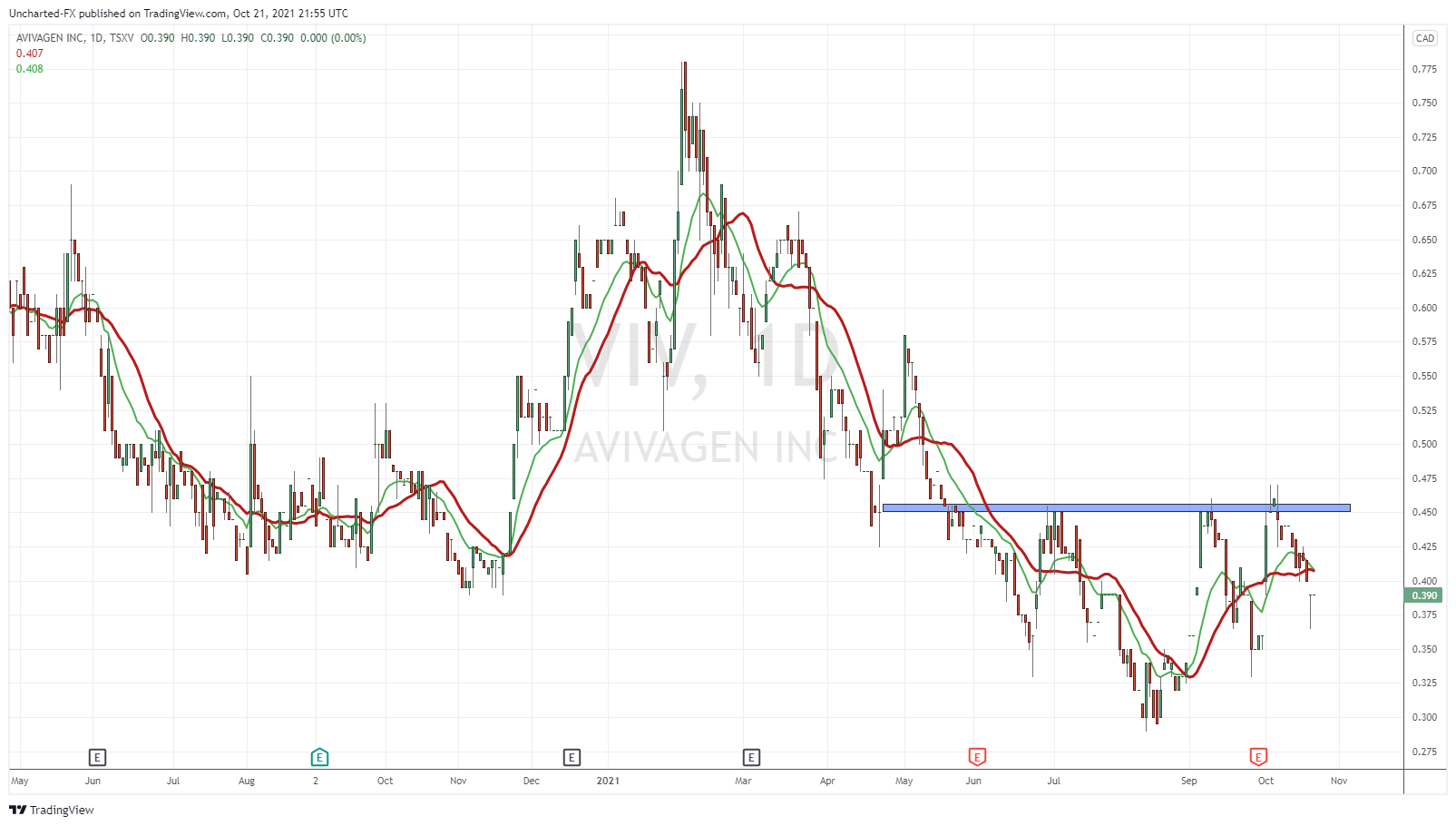This screenshot has height=826, width=1456.
Task: Click the 1D interval label in the legend
Action: click(x=96, y=38)
